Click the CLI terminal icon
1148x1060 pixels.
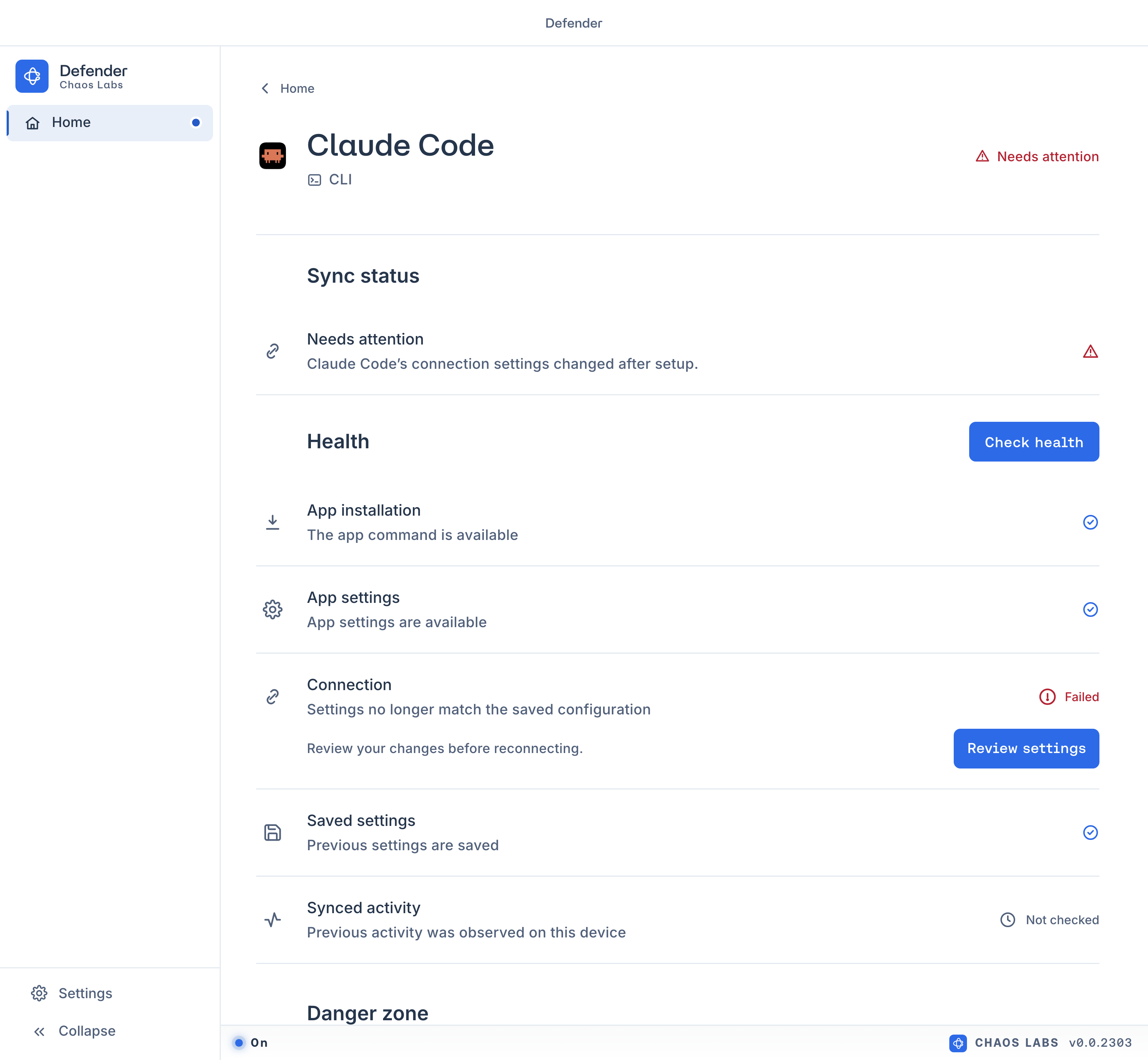click(x=314, y=180)
